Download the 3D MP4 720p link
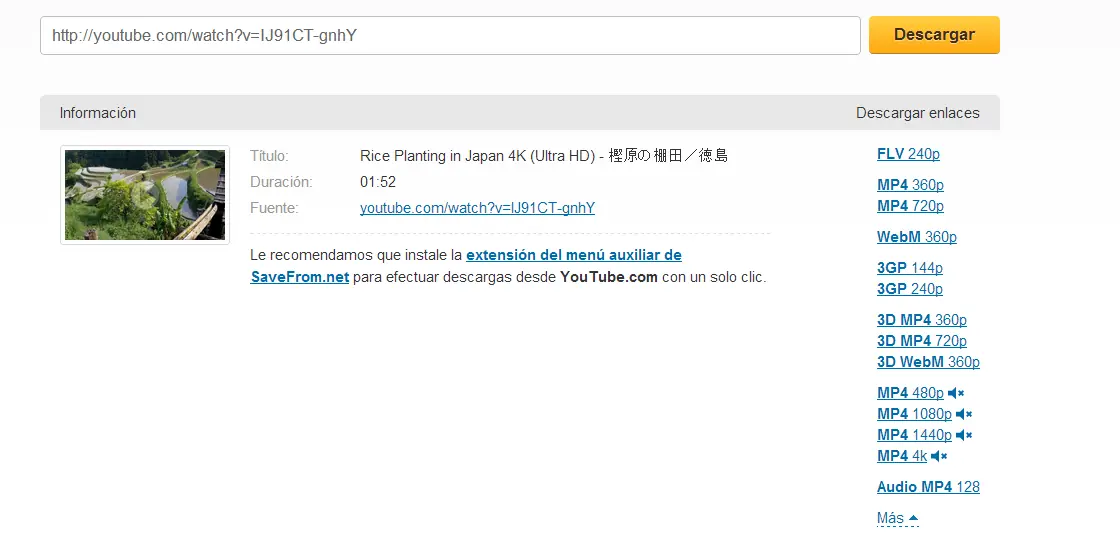The image size is (1120, 553). tap(921, 341)
